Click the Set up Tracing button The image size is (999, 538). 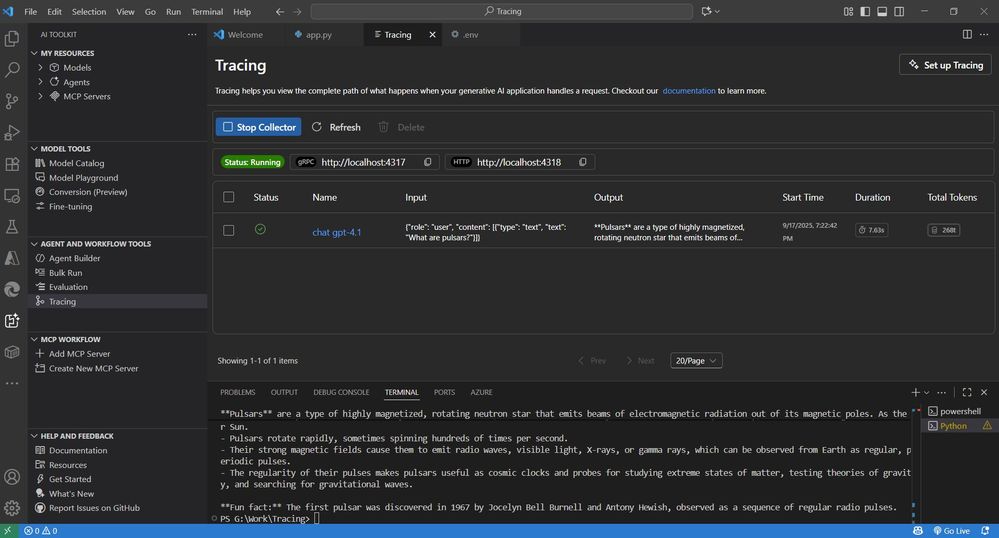pyautogui.click(x=945, y=65)
